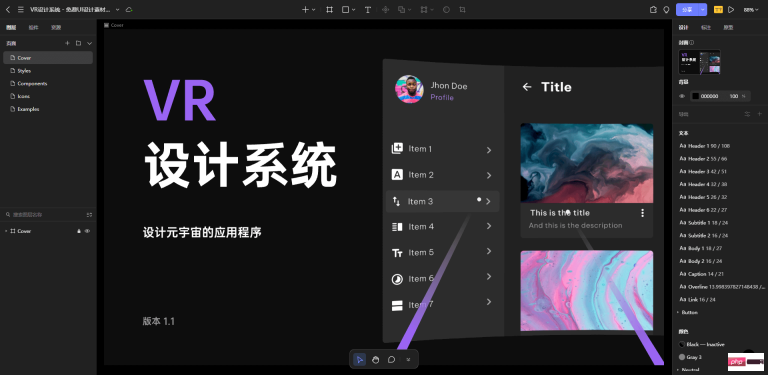
Task: Open the Components page
Action: pos(48,83)
